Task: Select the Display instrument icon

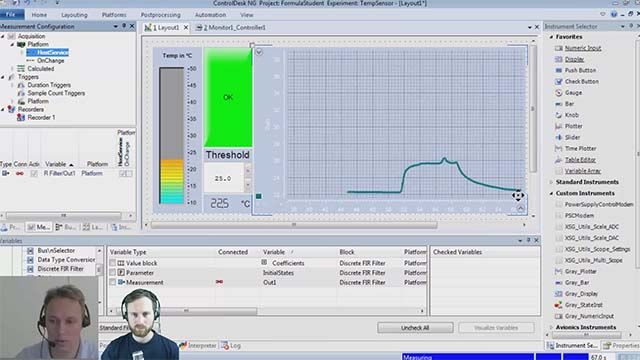Action: [x=559, y=59]
